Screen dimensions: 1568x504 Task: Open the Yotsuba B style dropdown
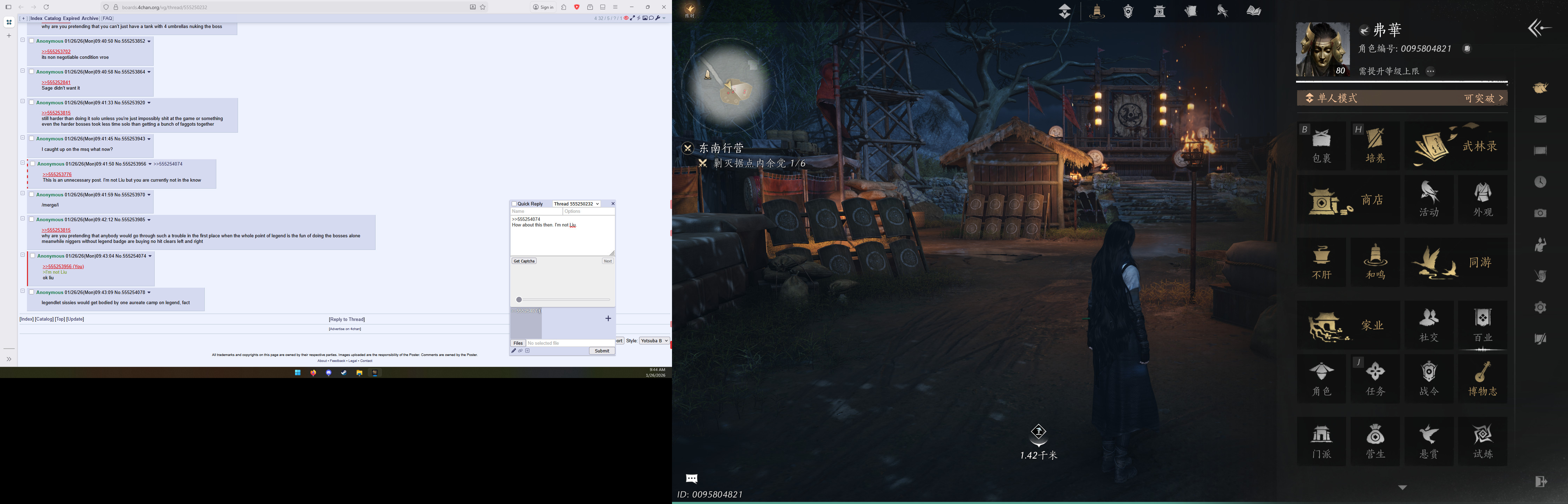(x=654, y=340)
